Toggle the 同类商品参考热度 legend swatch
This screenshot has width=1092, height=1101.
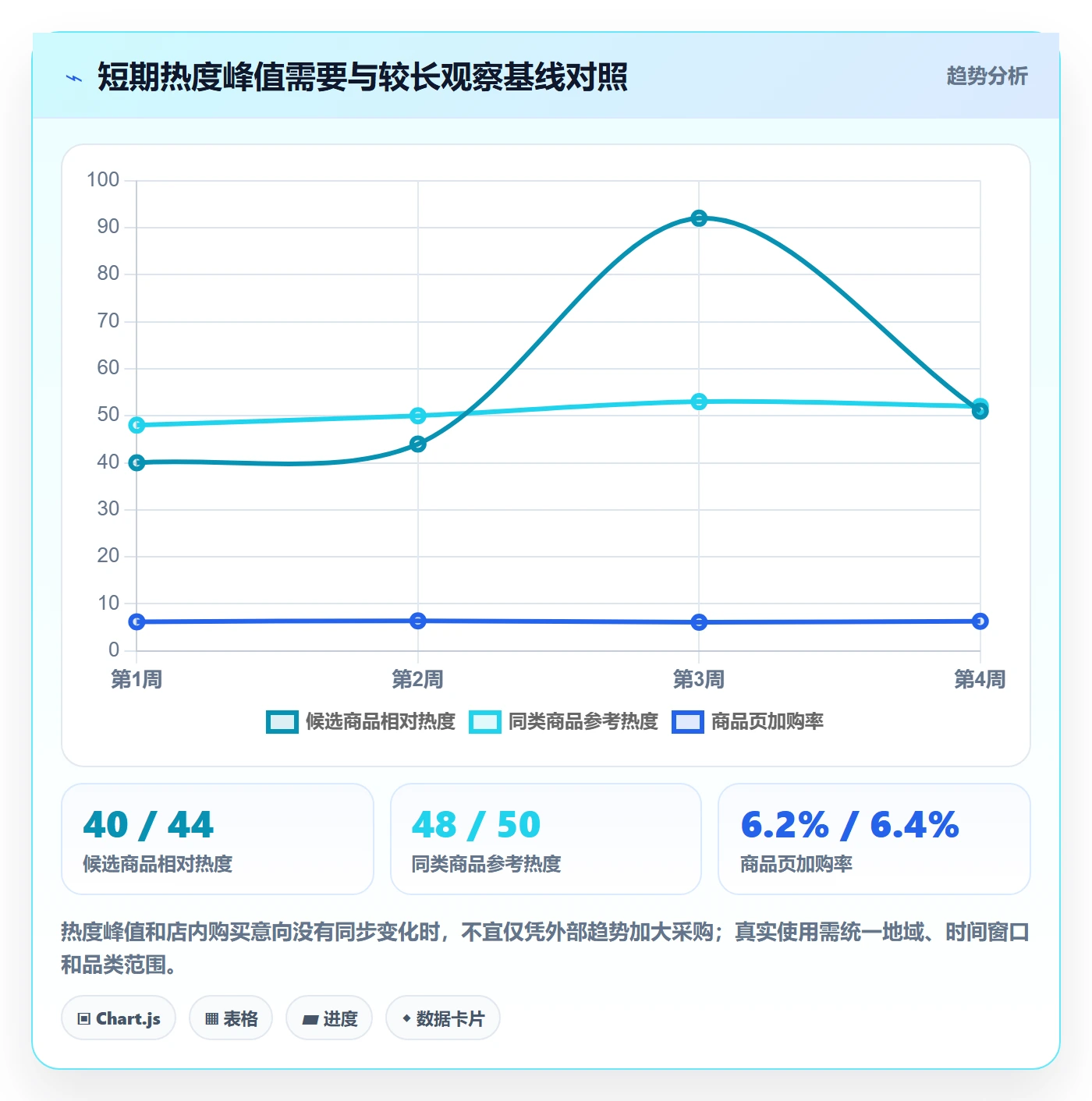point(484,722)
